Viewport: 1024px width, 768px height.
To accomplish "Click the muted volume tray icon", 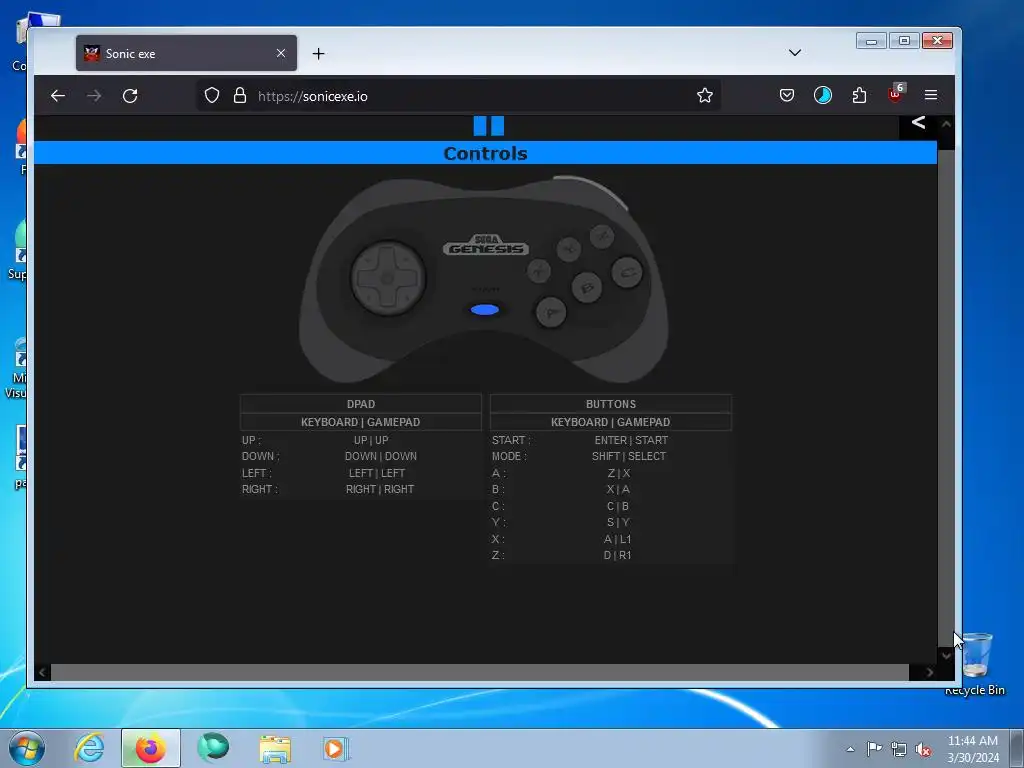I will (x=923, y=749).
